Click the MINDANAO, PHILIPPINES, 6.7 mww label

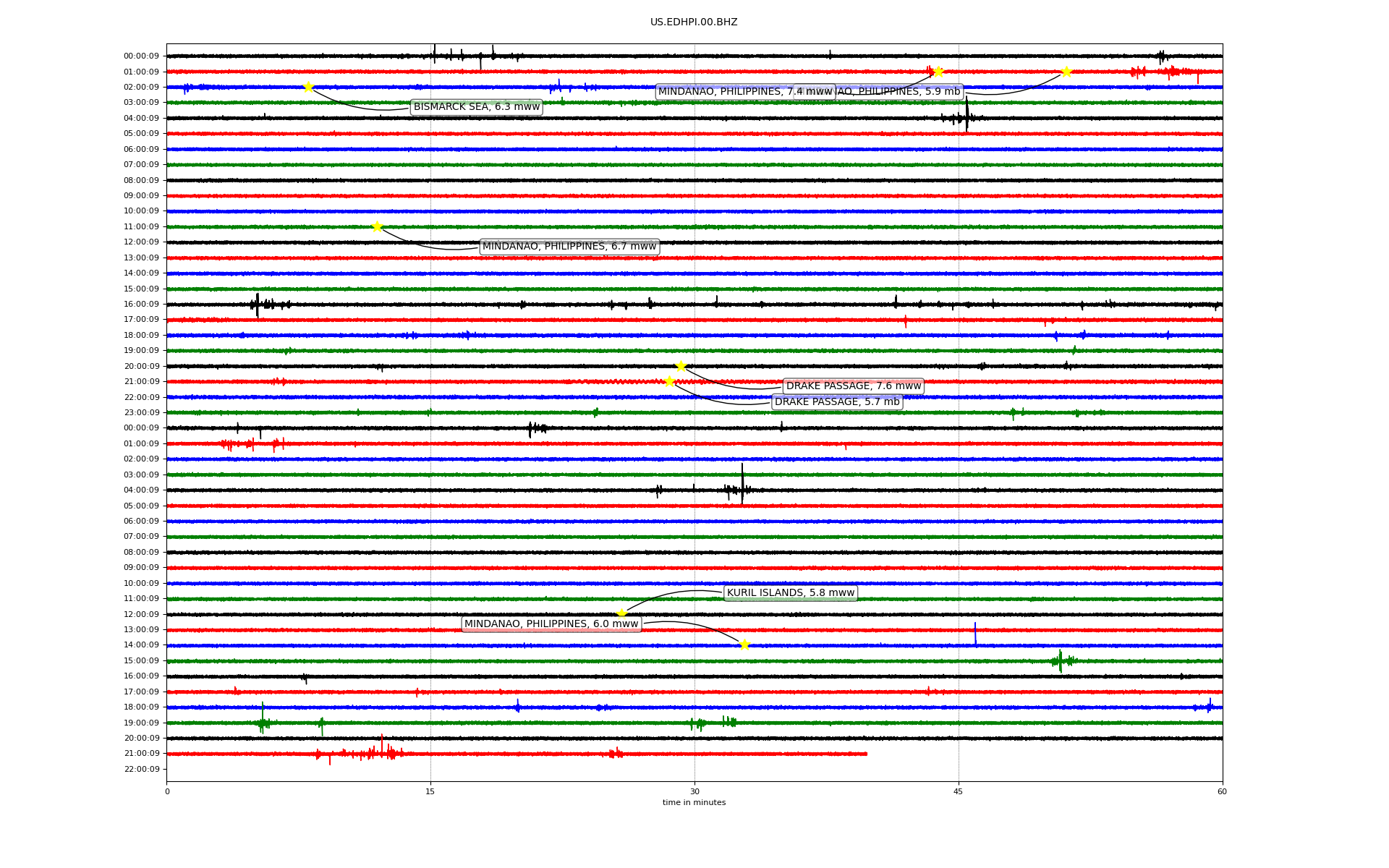pyautogui.click(x=569, y=247)
